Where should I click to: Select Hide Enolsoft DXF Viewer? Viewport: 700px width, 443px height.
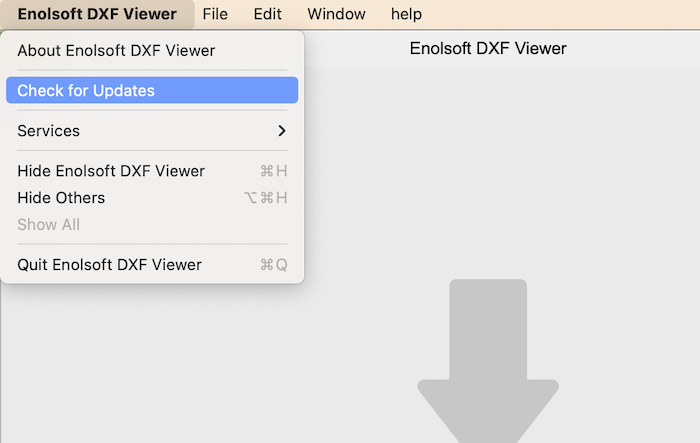tap(111, 171)
